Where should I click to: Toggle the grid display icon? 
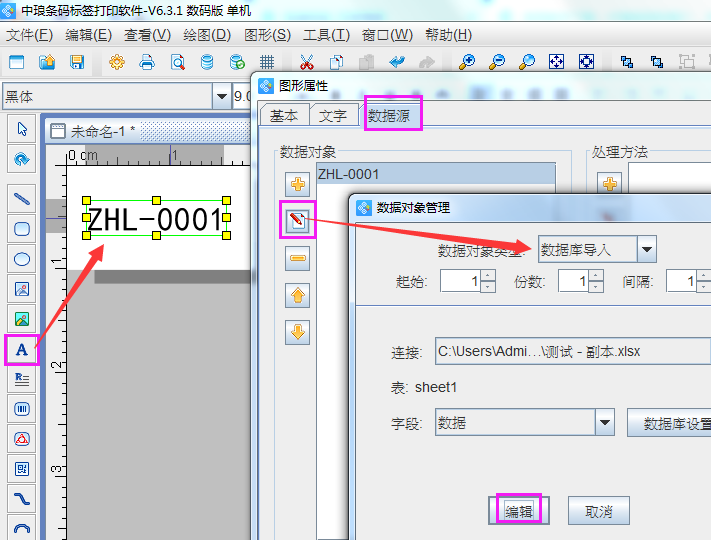click(267, 61)
